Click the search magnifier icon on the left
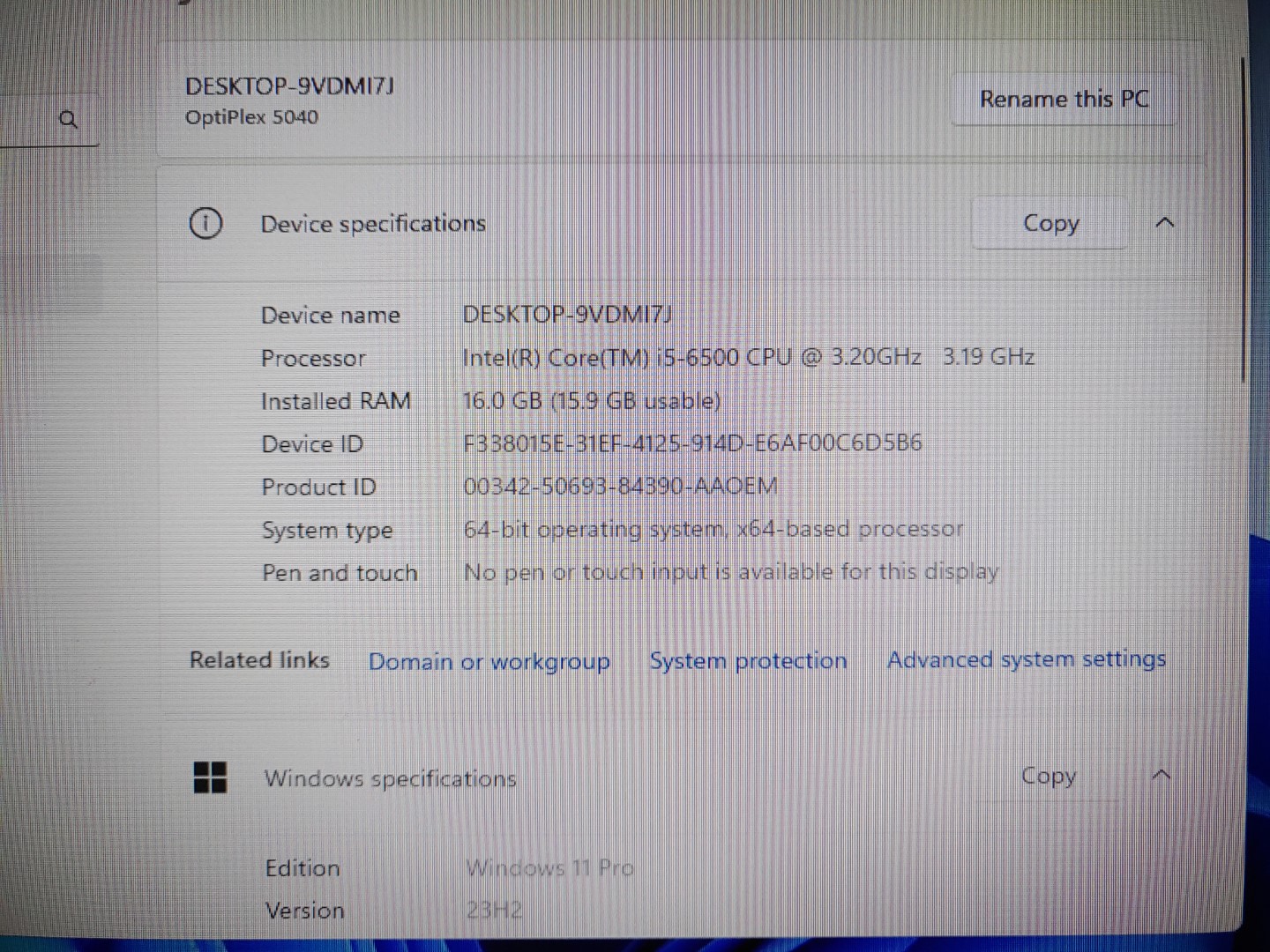 point(68,120)
